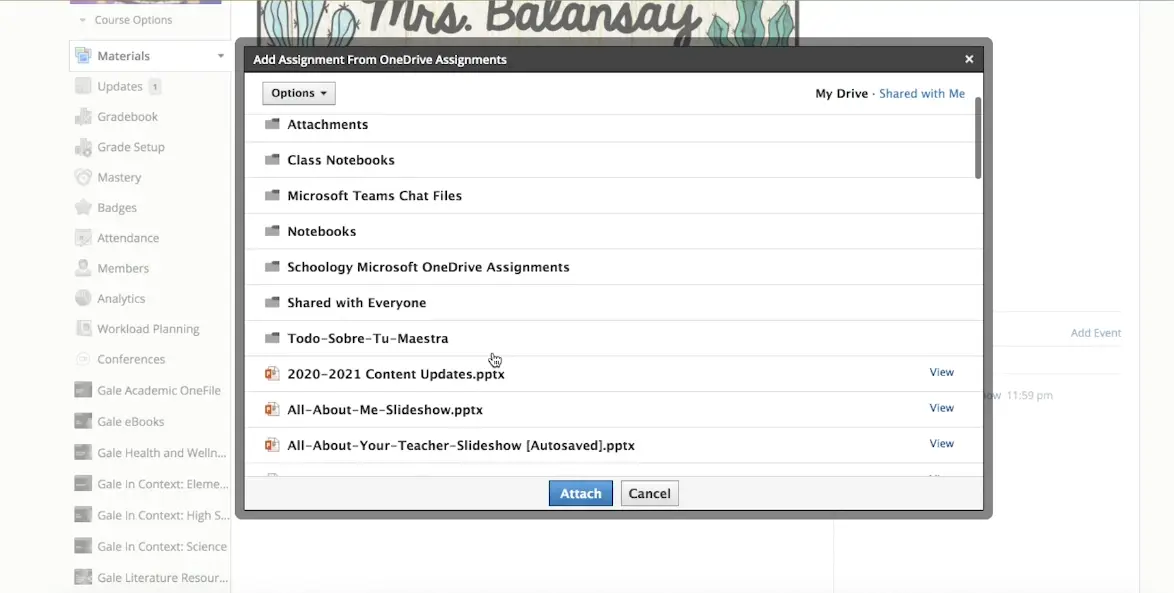The height and width of the screenshot is (593, 1174).
Task: Expand the Materials dropdown in sidebar
Action: (x=220, y=56)
